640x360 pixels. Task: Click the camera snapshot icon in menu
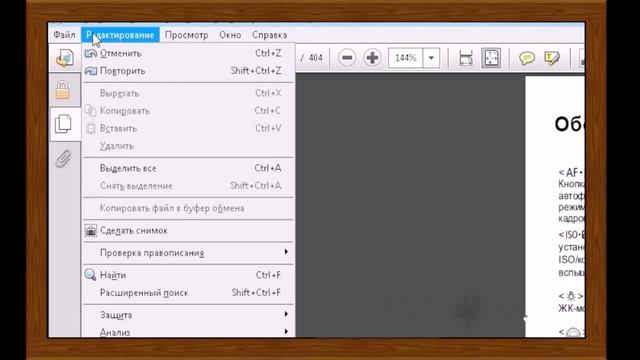coord(91,231)
